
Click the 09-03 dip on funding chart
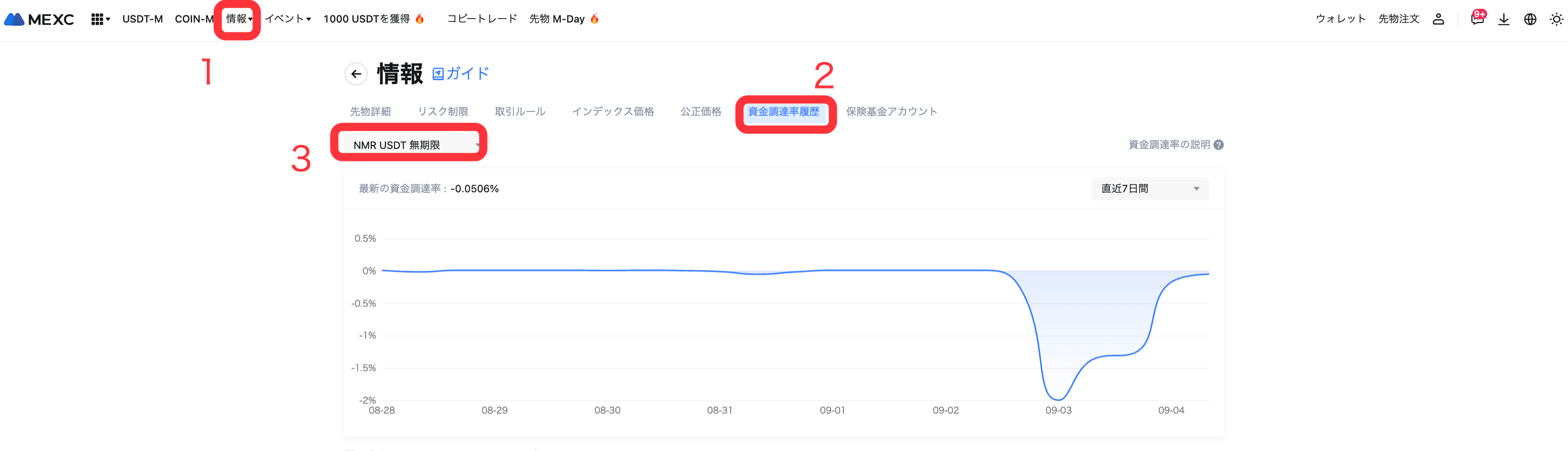pyautogui.click(x=1058, y=398)
